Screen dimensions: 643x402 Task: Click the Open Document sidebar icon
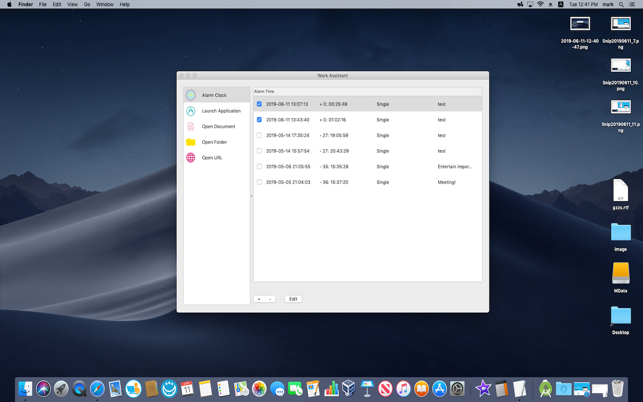point(191,127)
